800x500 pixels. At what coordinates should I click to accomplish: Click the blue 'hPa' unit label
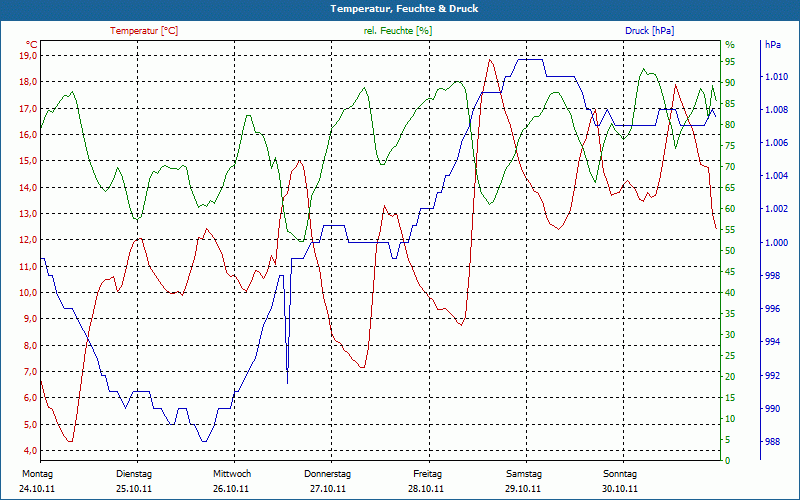point(773,44)
